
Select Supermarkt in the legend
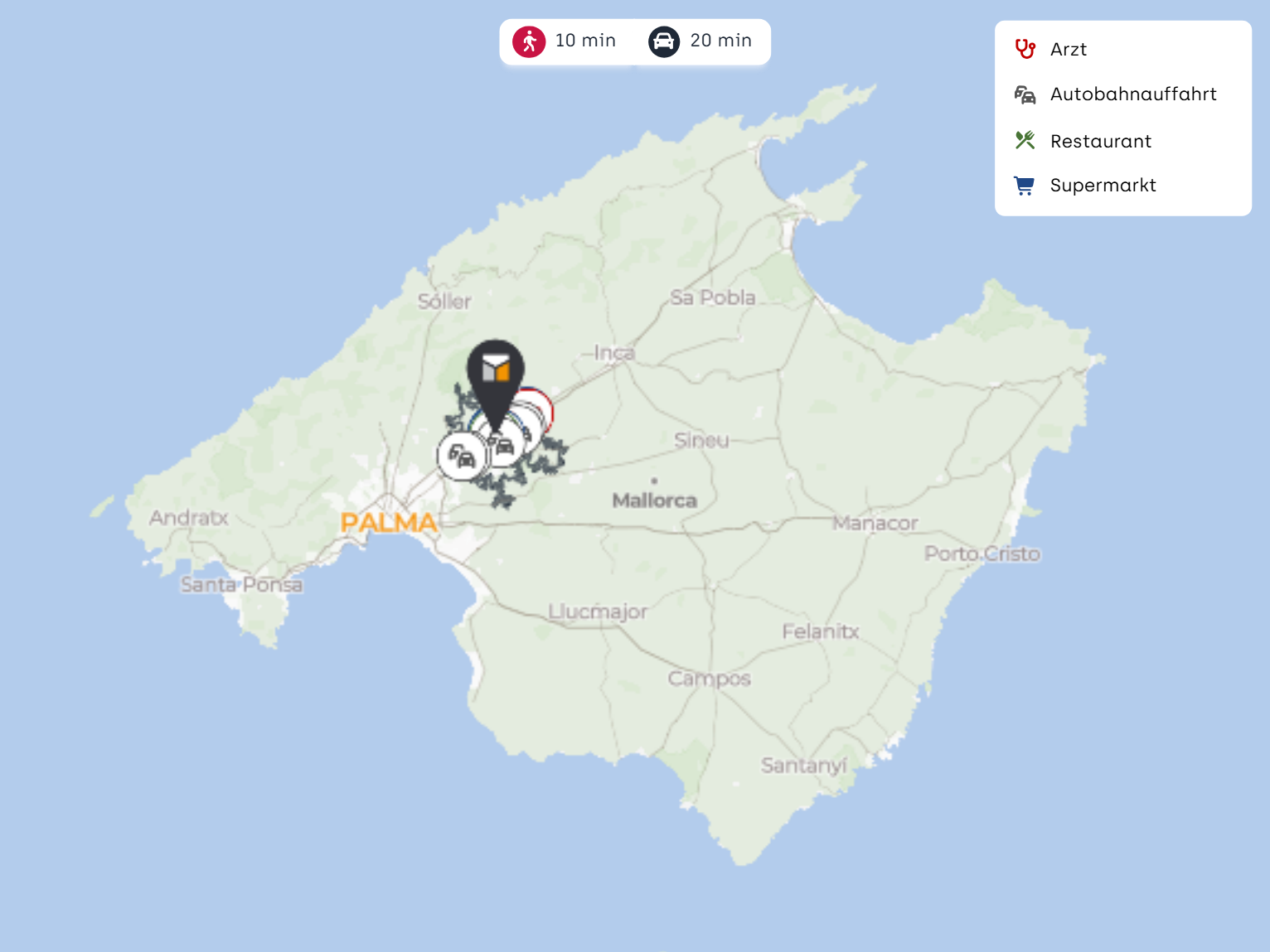1103,186
